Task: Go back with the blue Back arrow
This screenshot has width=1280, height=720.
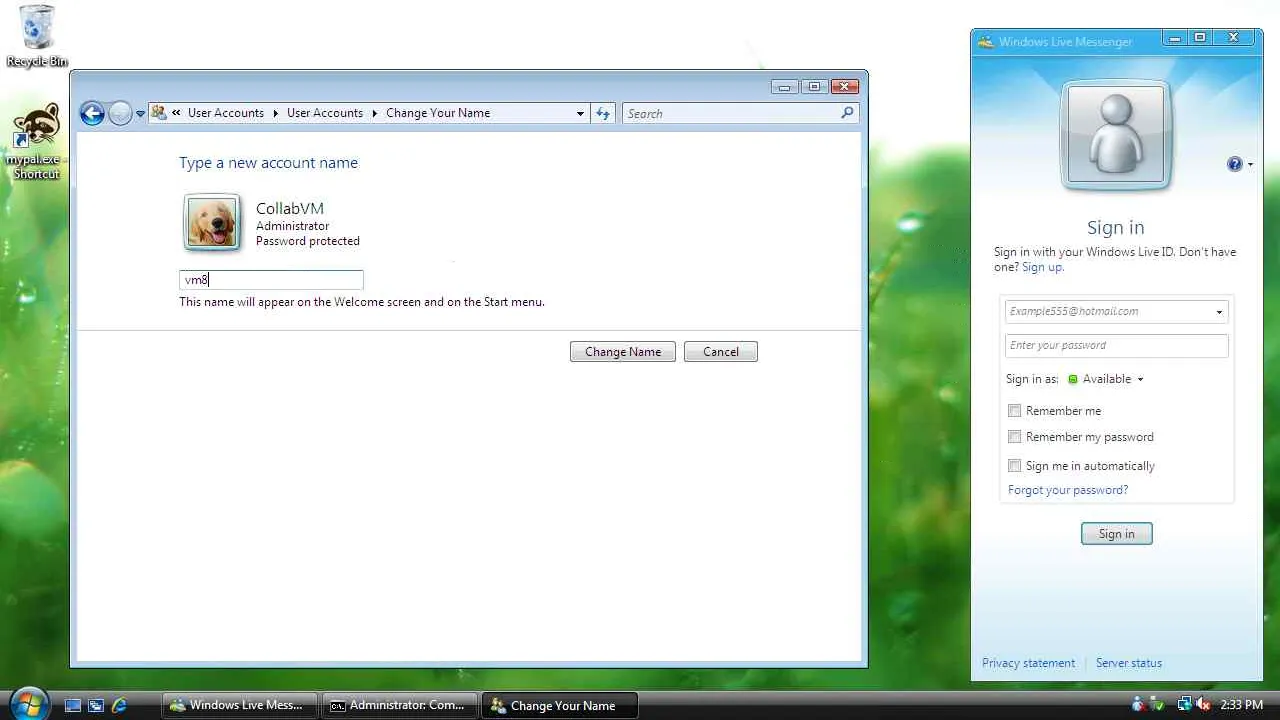Action: pyautogui.click(x=92, y=113)
